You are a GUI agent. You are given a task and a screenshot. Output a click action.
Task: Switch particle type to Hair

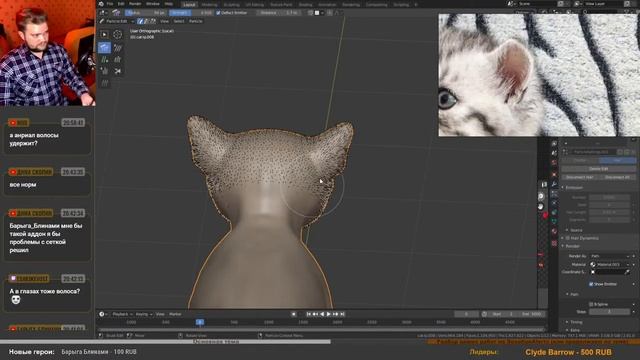point(617,160)
